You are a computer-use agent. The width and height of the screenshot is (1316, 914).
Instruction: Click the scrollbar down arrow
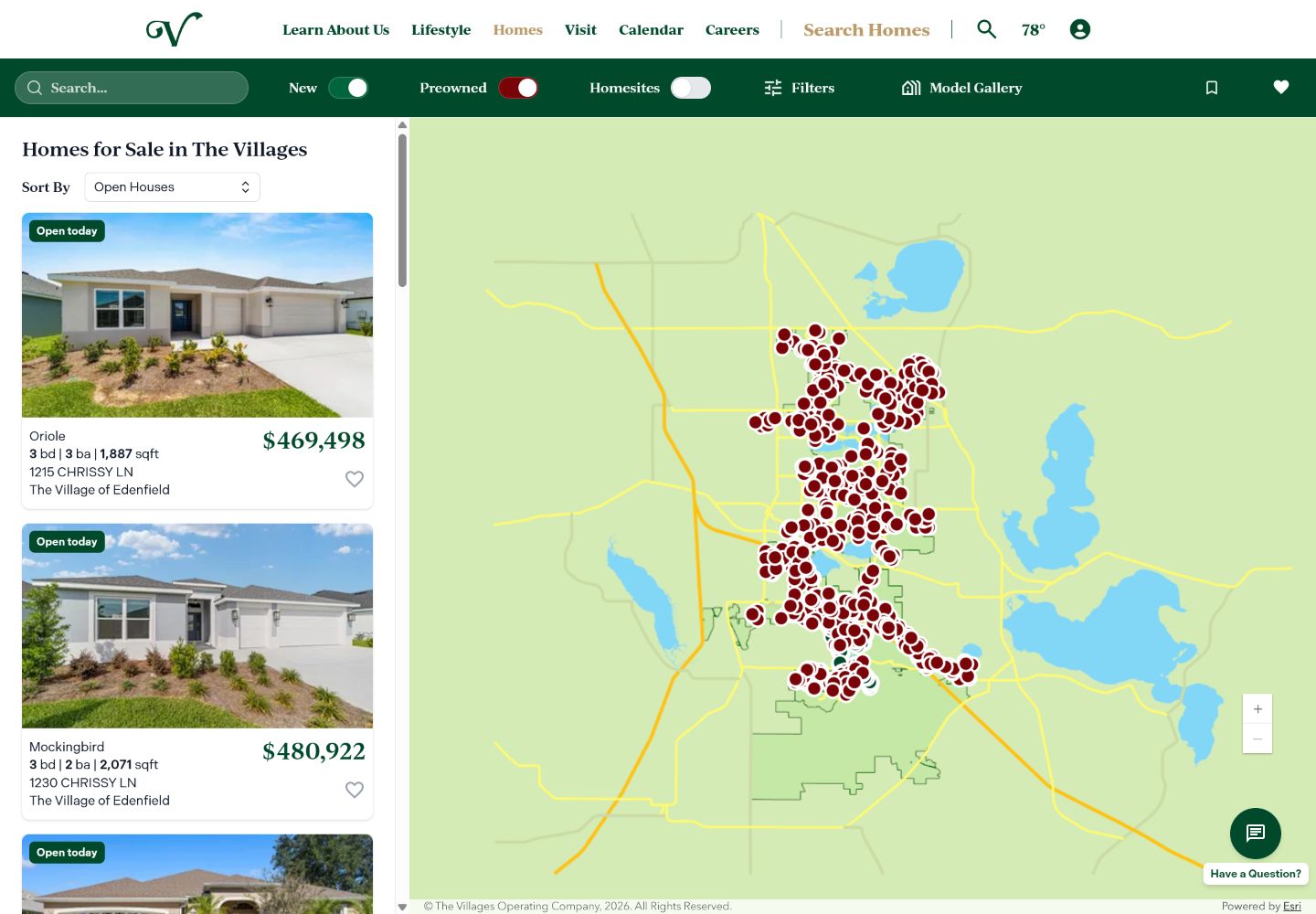click(402, 908)
